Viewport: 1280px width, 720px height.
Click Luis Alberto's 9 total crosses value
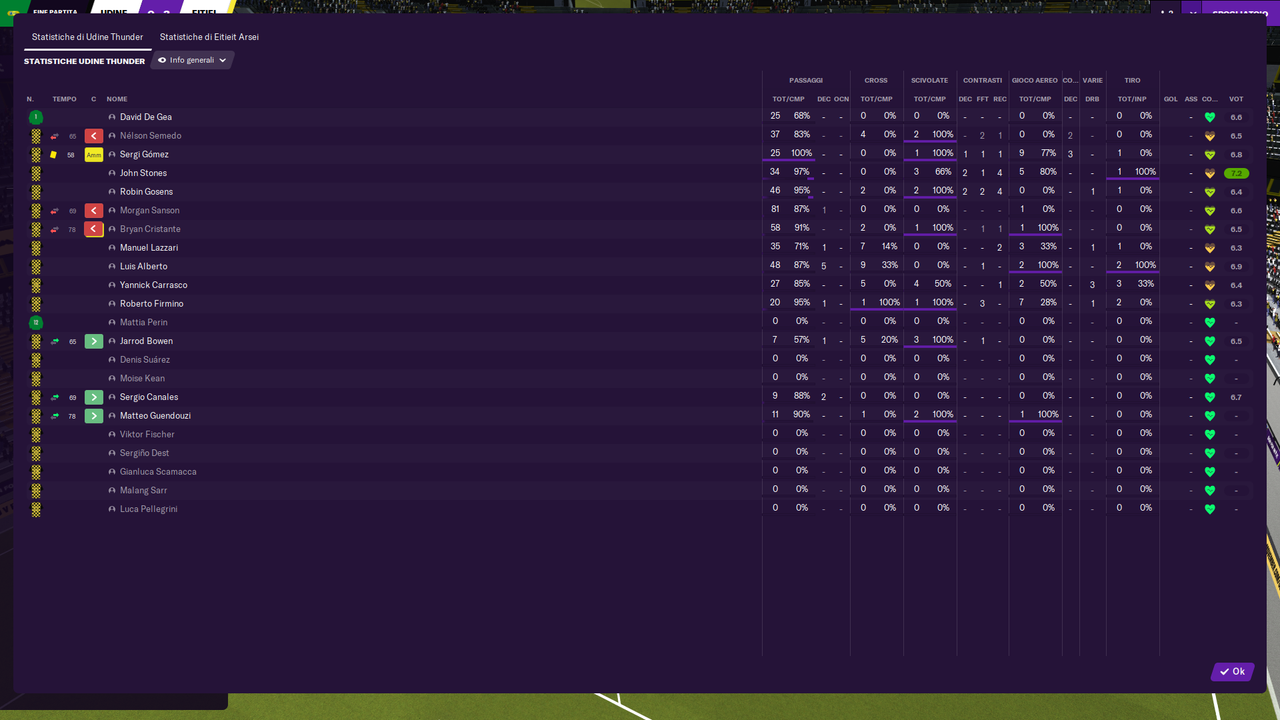tap(863, 265)
